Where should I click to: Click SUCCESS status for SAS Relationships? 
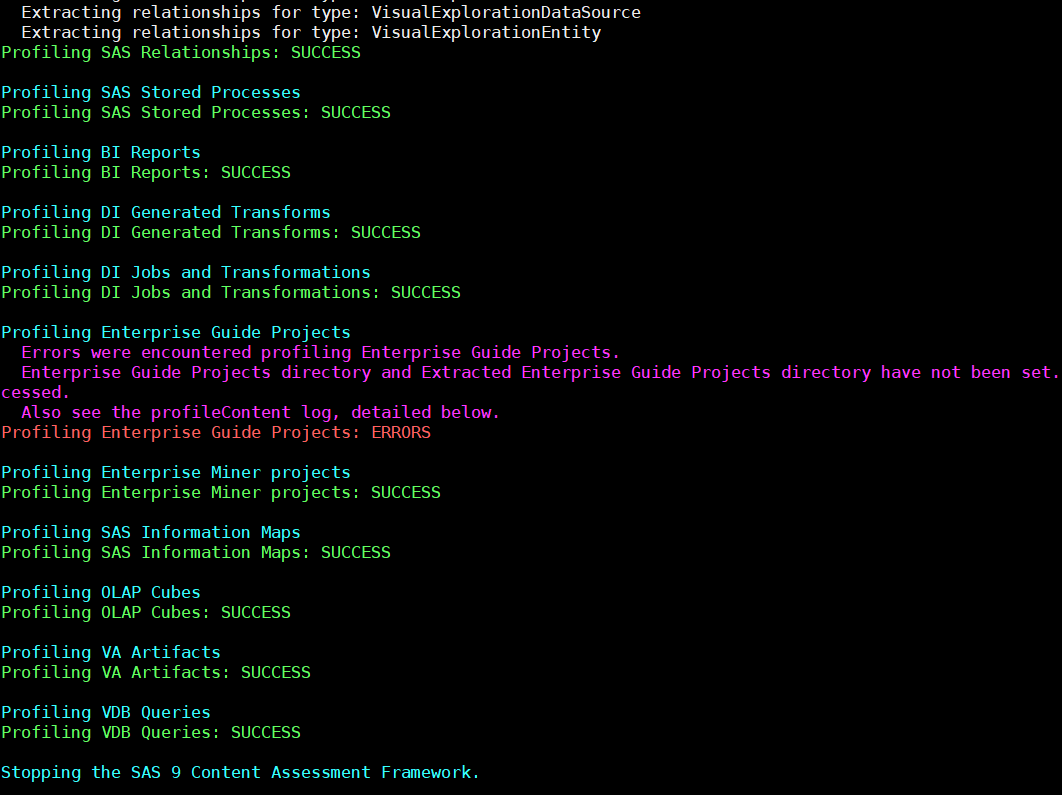click(325, 52)
